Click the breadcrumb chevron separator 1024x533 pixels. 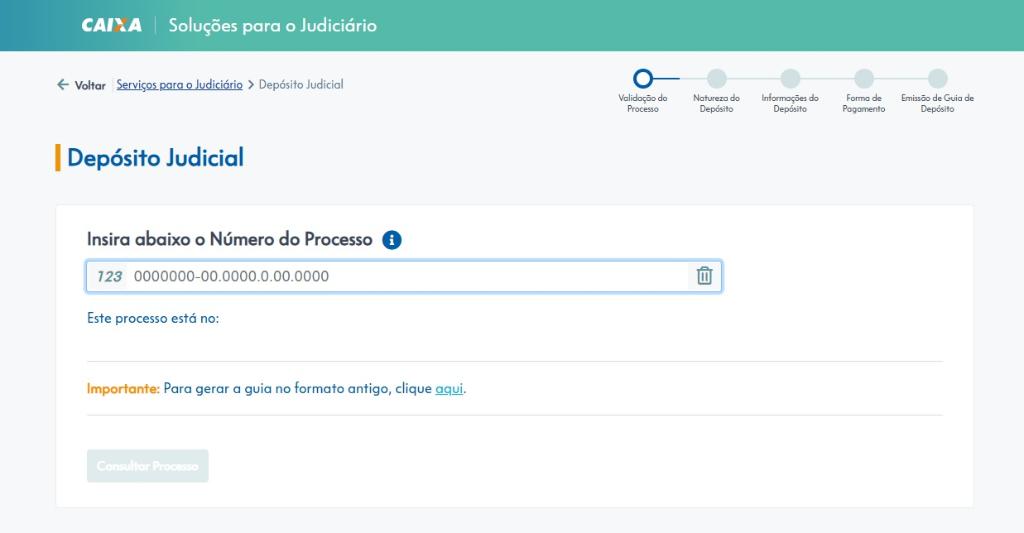tap(251, 85)
